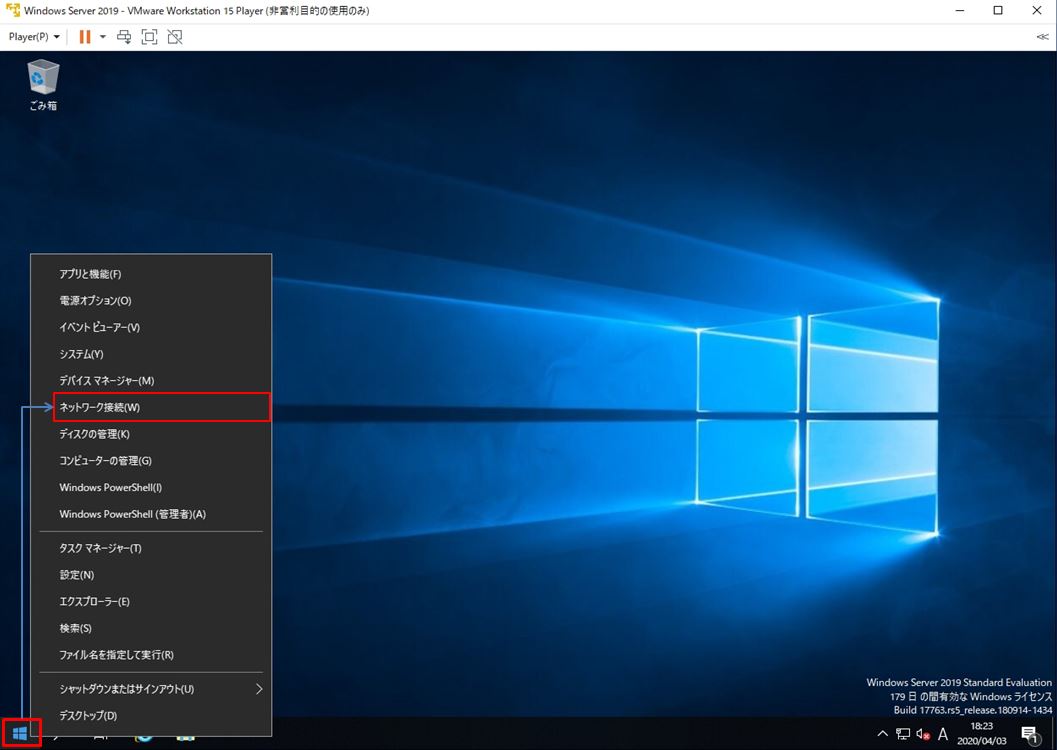Choose デスクトップ(D) in the menu
Screen dimensions: 1057x750
point(151,716)
